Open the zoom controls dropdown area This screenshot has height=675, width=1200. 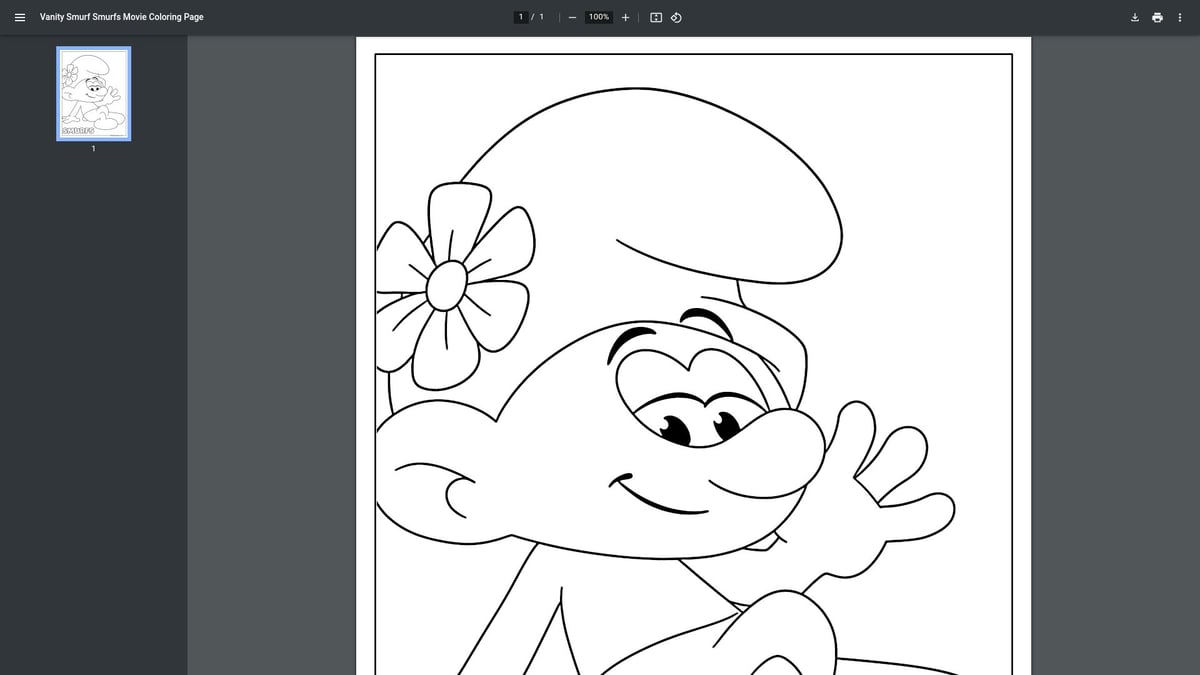[597, 17]
